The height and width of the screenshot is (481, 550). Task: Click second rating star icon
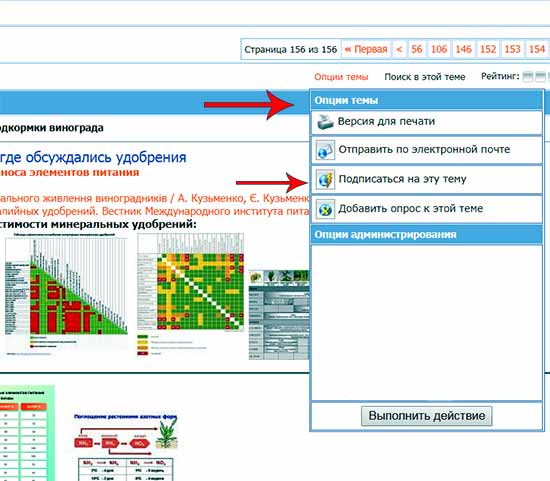(x=540, y=76)
